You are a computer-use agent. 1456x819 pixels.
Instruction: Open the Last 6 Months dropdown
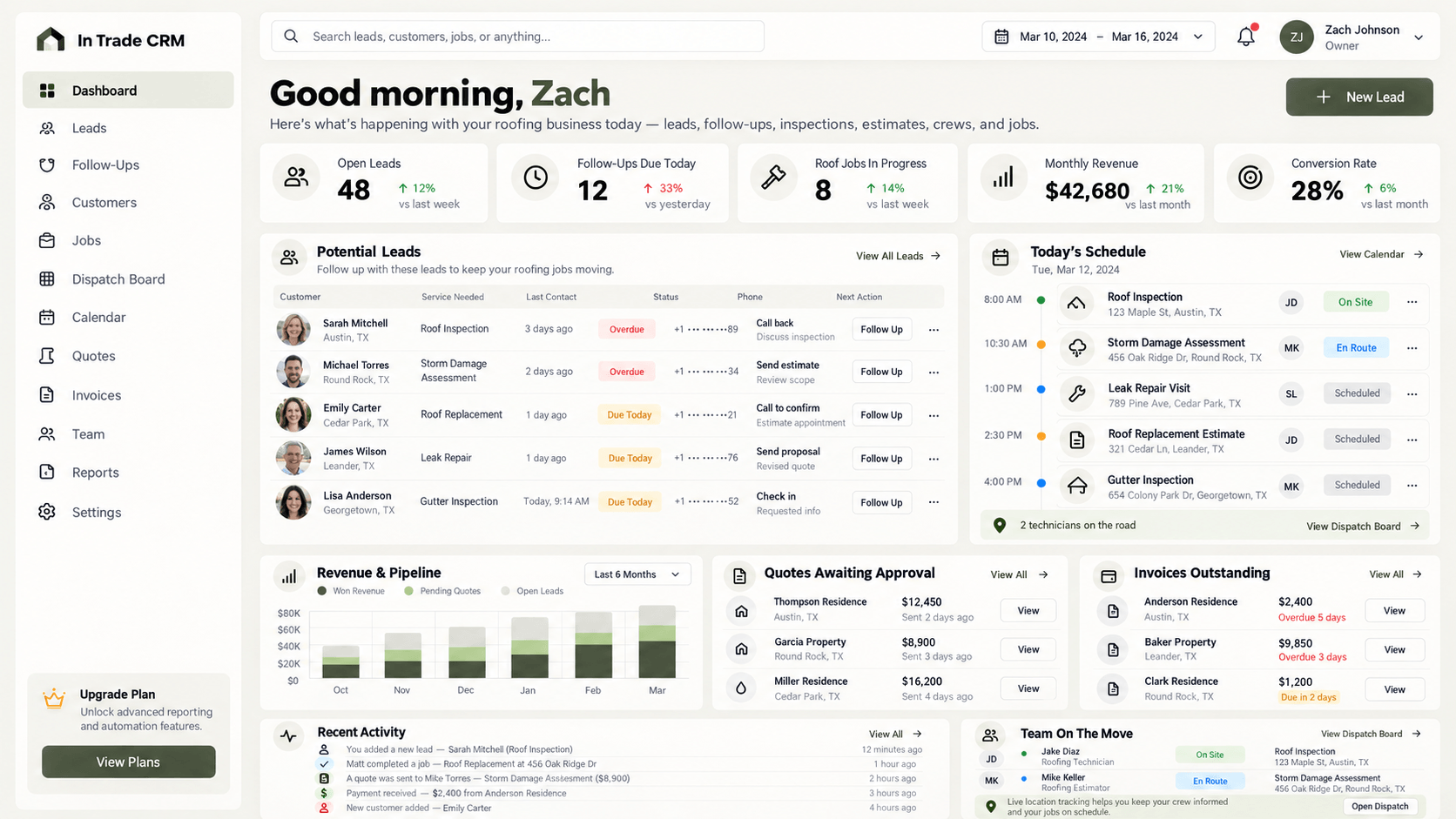click(637, 574)
